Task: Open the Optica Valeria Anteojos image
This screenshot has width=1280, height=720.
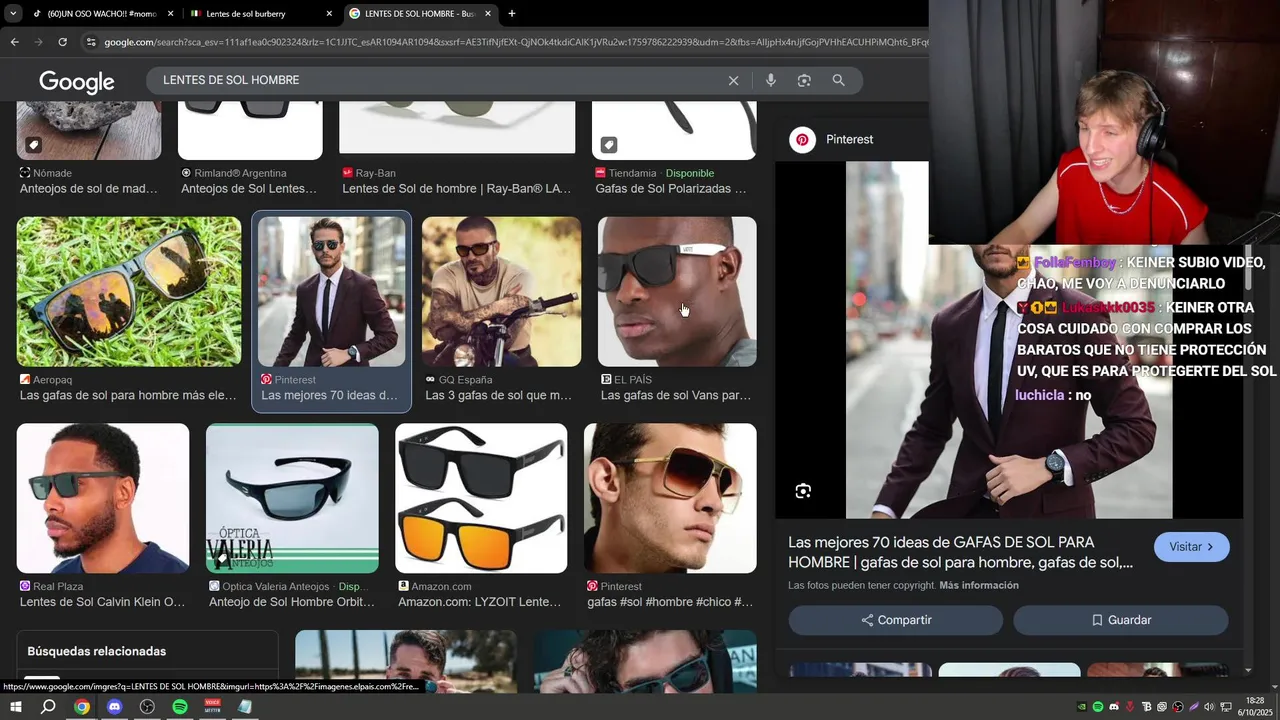Action: click(x=292, y=498)
